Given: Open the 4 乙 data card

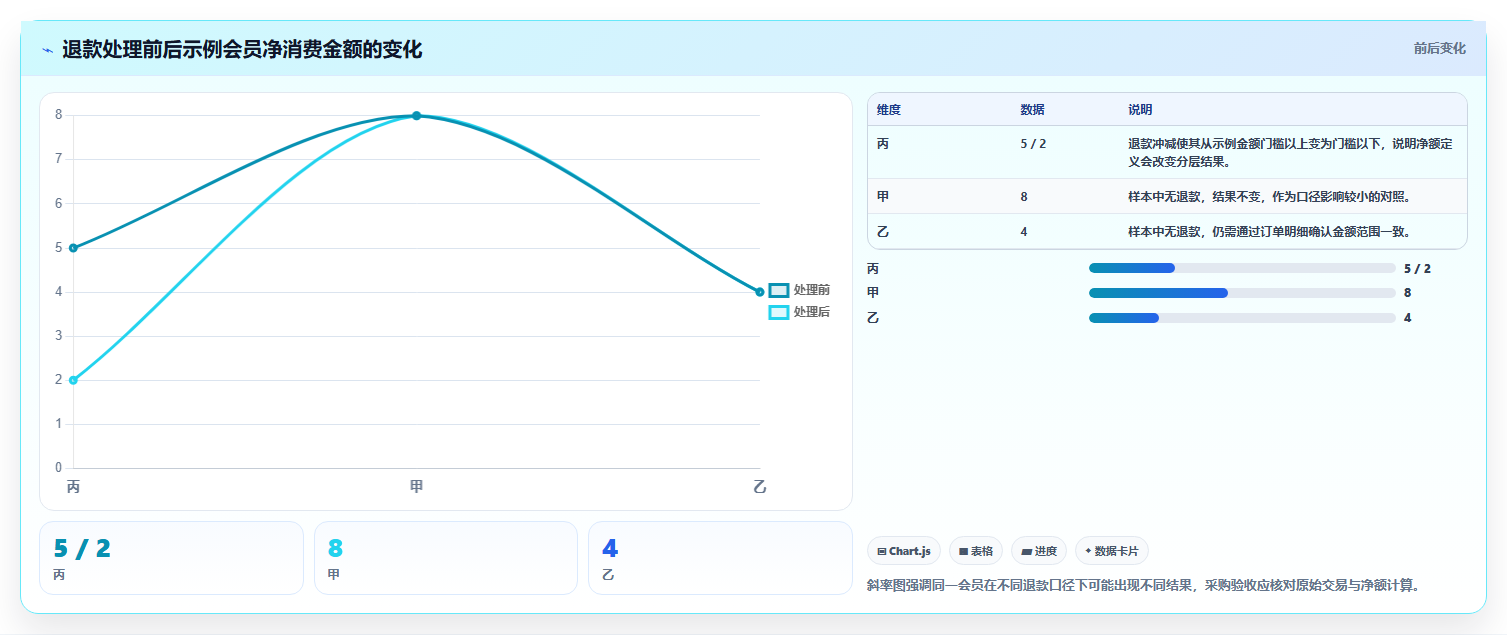Looking at the screenshot, I should click(720, 558).
